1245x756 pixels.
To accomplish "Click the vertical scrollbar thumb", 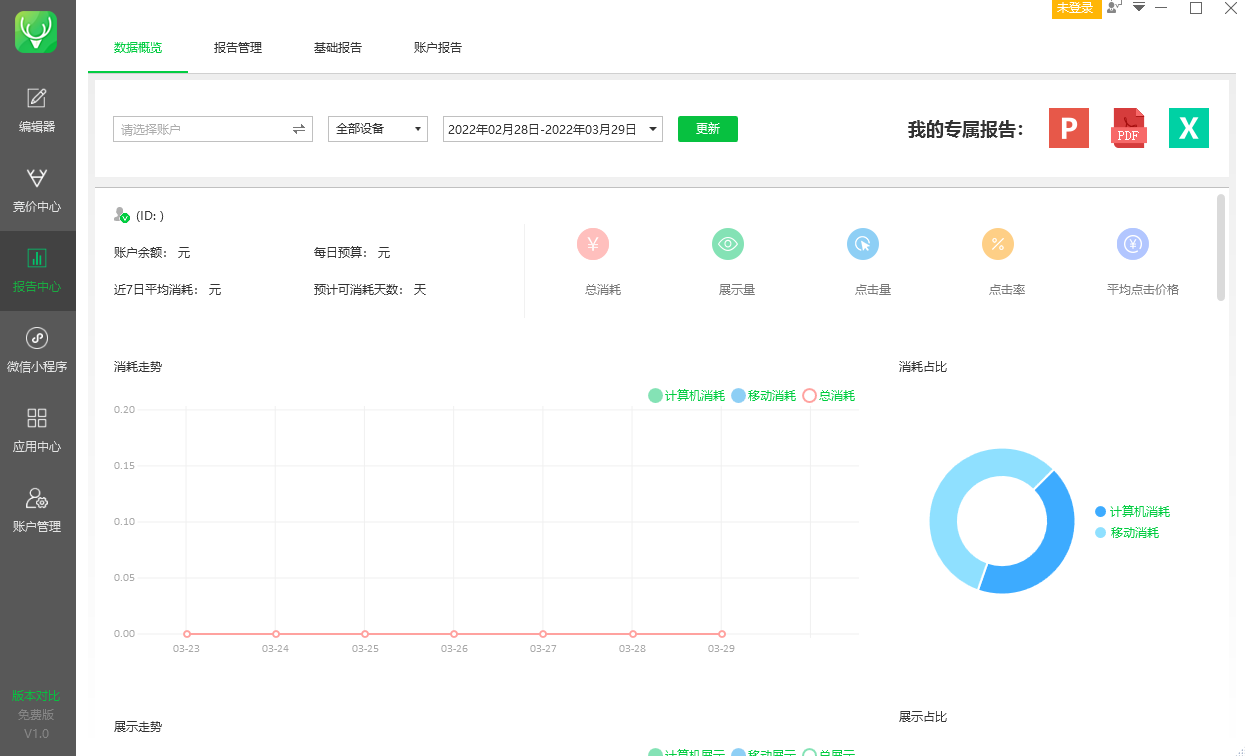I will point(1221,247).
